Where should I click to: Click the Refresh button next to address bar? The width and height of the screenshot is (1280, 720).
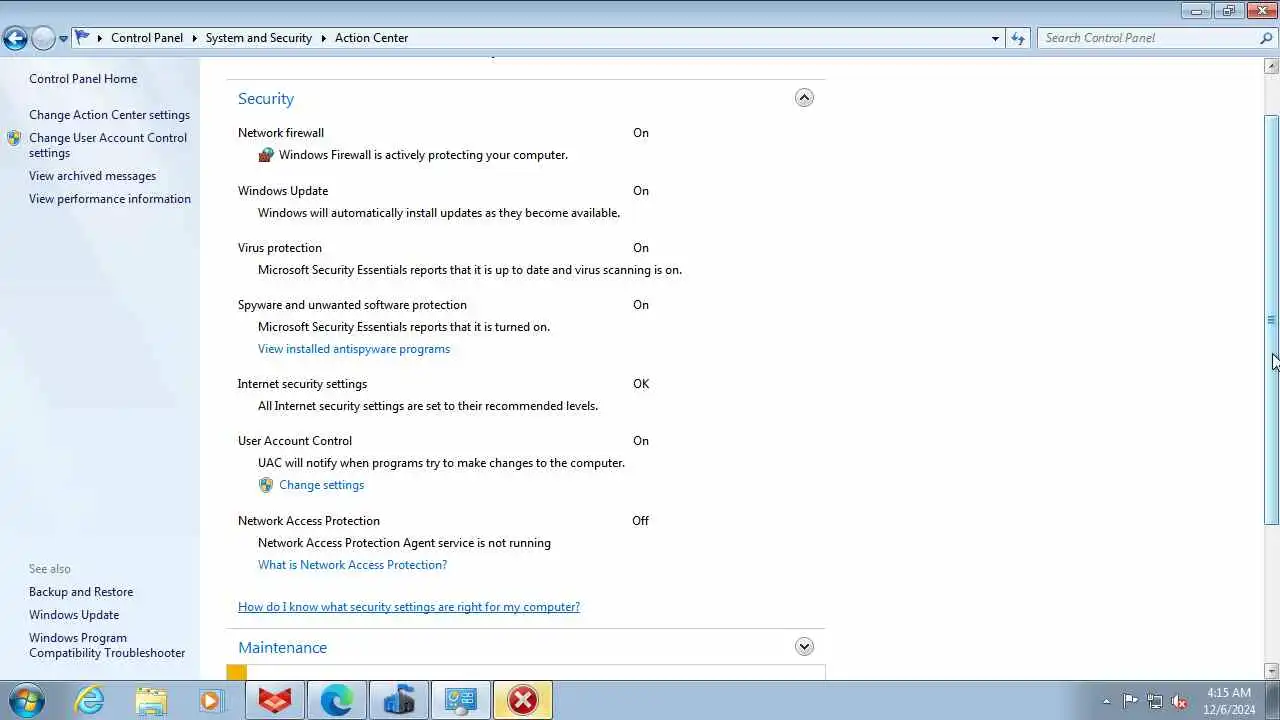(1018, 38)
